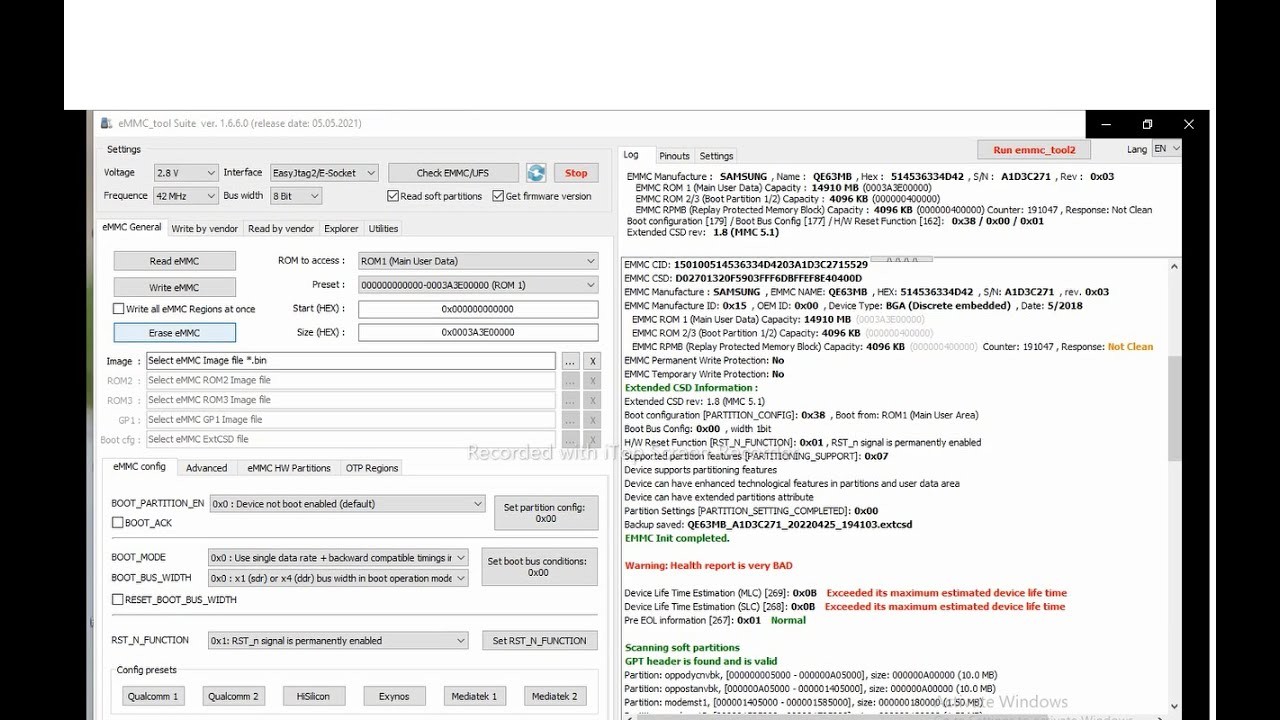The image size is (1280, 720).
Task: Click Set partition config: 0x00 button
Action: [545, 513]
